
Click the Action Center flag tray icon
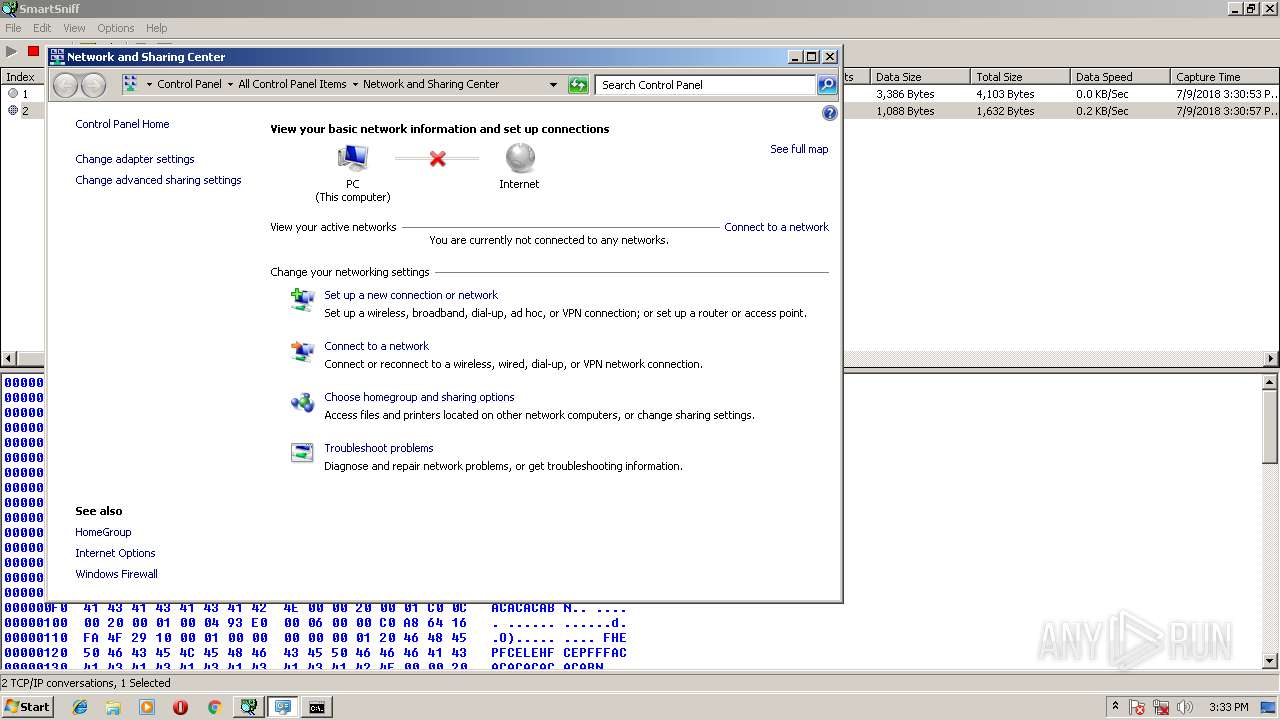(1137, 707)
